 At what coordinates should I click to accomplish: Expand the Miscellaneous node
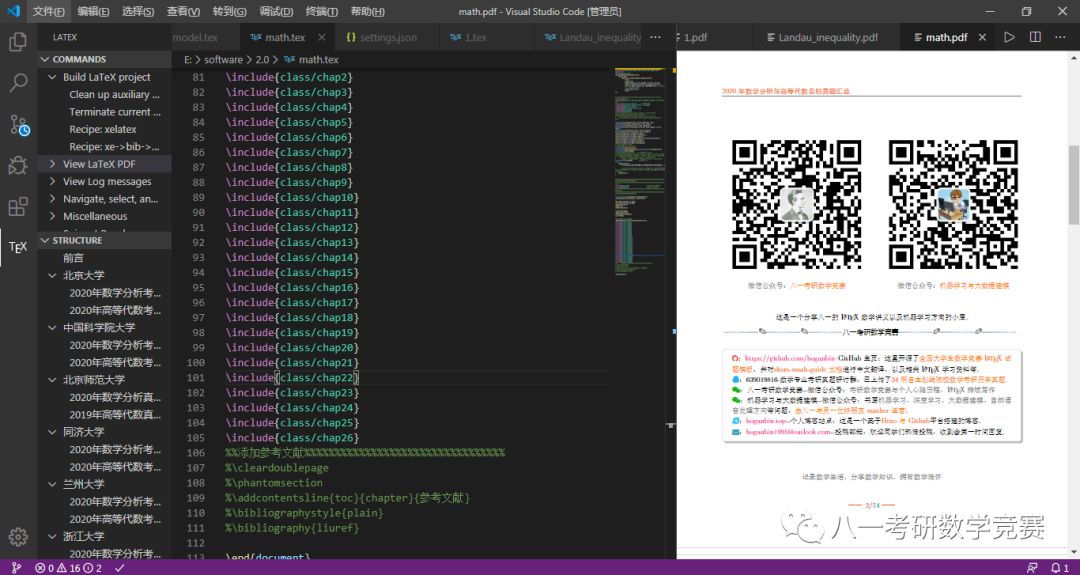coord(52,216)
